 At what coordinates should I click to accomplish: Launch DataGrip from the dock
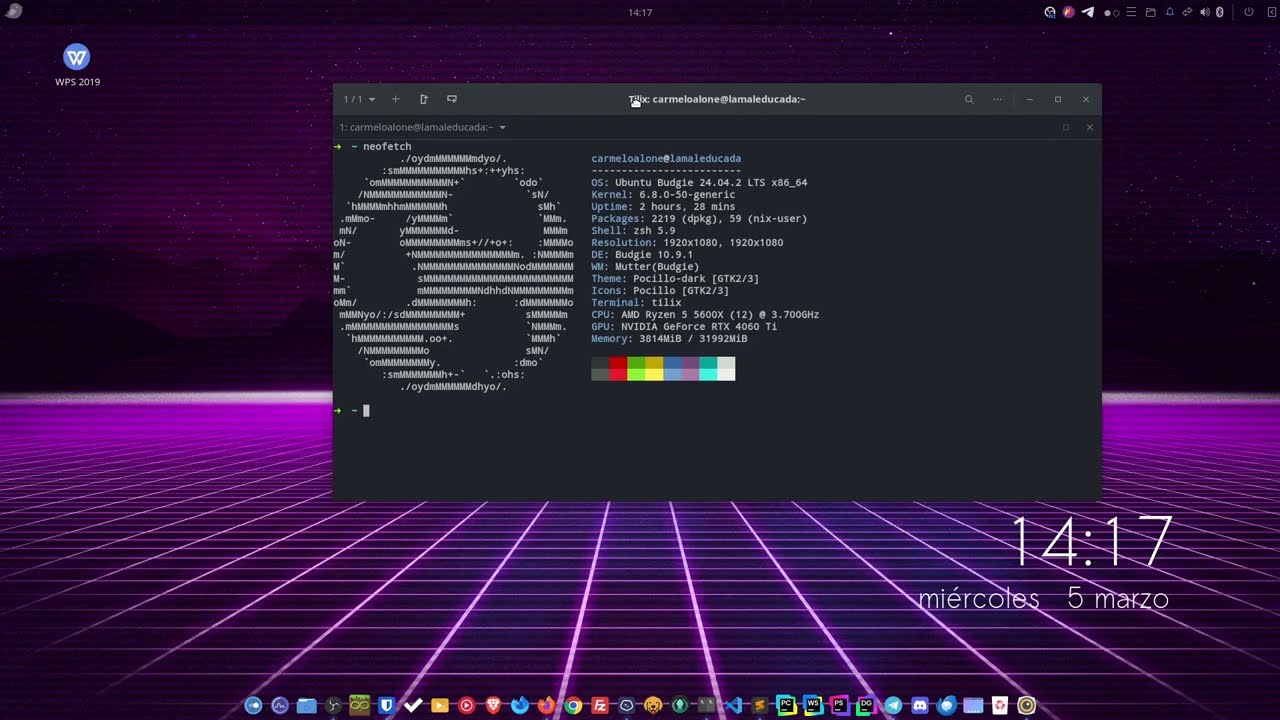[866, 705]
